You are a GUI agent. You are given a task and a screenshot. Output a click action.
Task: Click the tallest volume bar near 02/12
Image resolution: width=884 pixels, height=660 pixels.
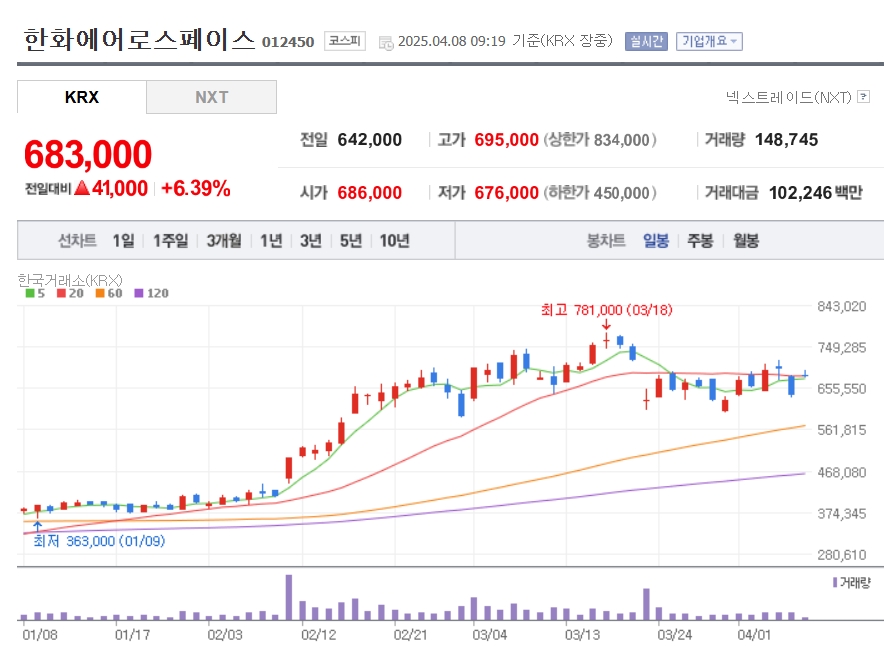[289, 597]
